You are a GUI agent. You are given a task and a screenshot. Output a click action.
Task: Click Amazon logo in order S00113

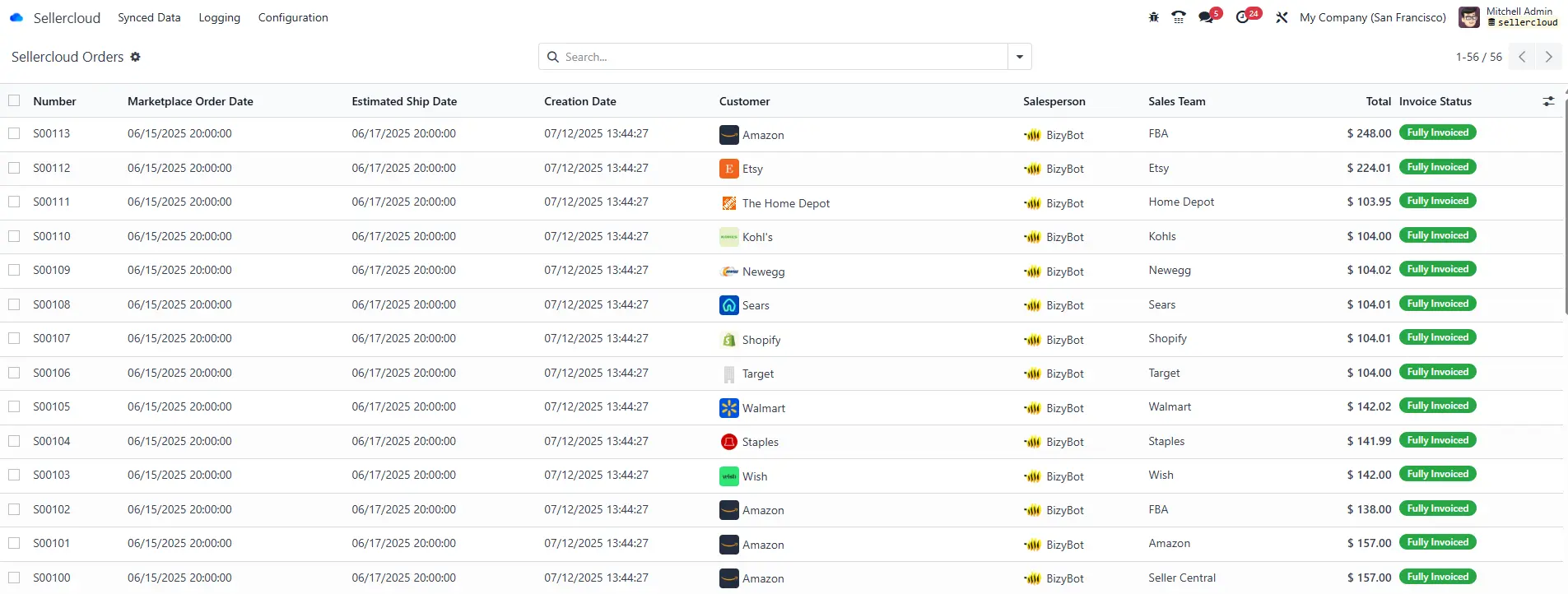(729, 135)
